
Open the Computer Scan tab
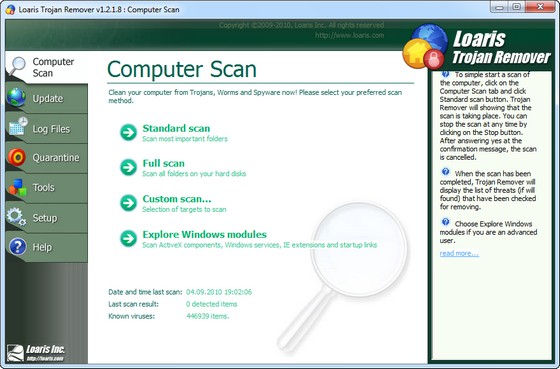pyautogui.click(x=46, y=67)
